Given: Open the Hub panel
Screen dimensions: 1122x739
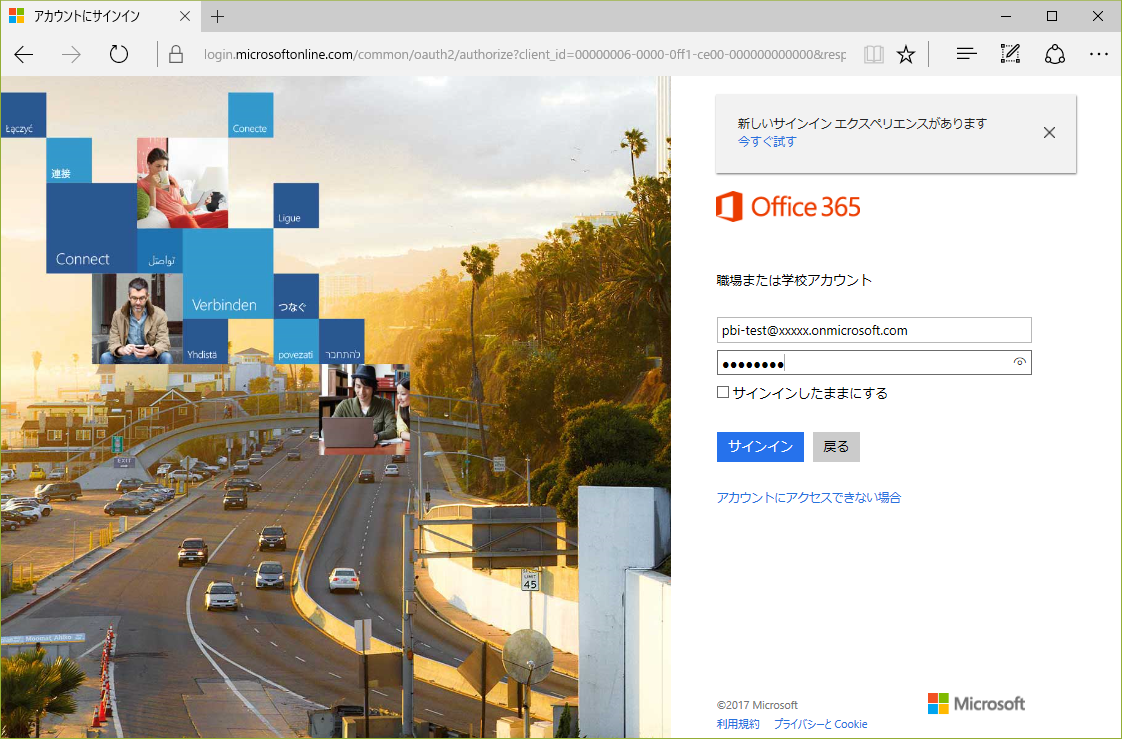Looking at the screenshot, I should click(x=966, y=54).
